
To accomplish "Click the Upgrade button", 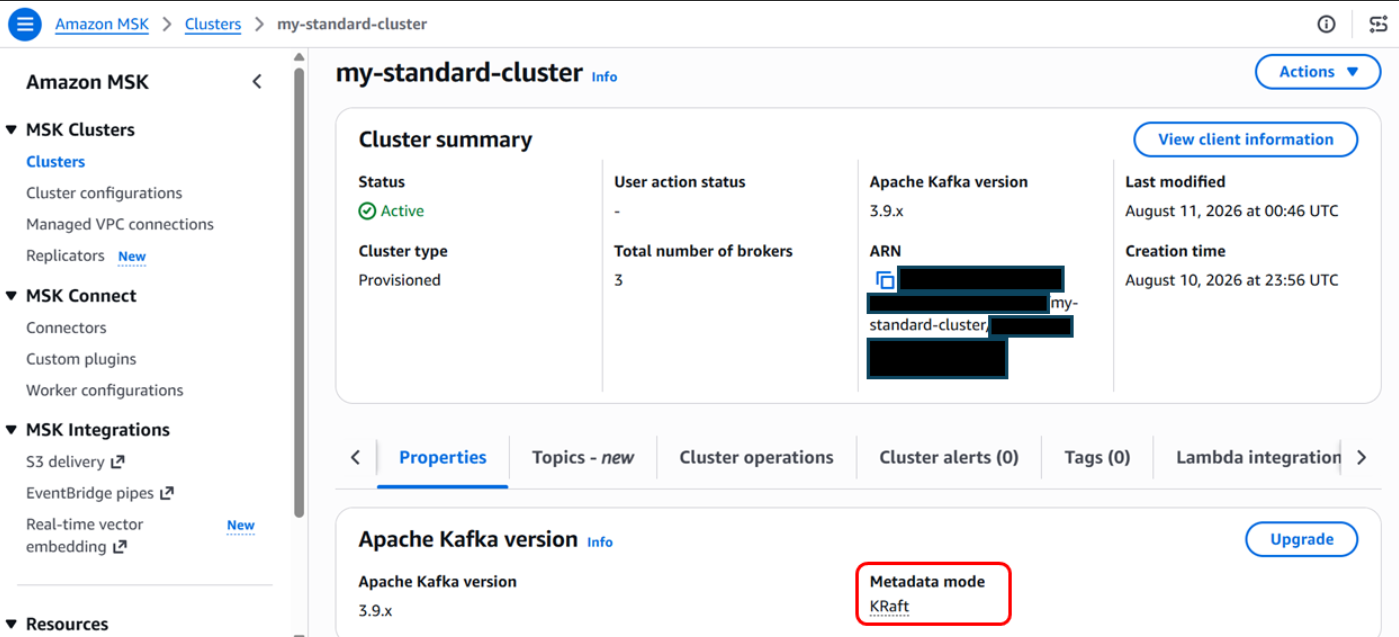I will 1301,540.
